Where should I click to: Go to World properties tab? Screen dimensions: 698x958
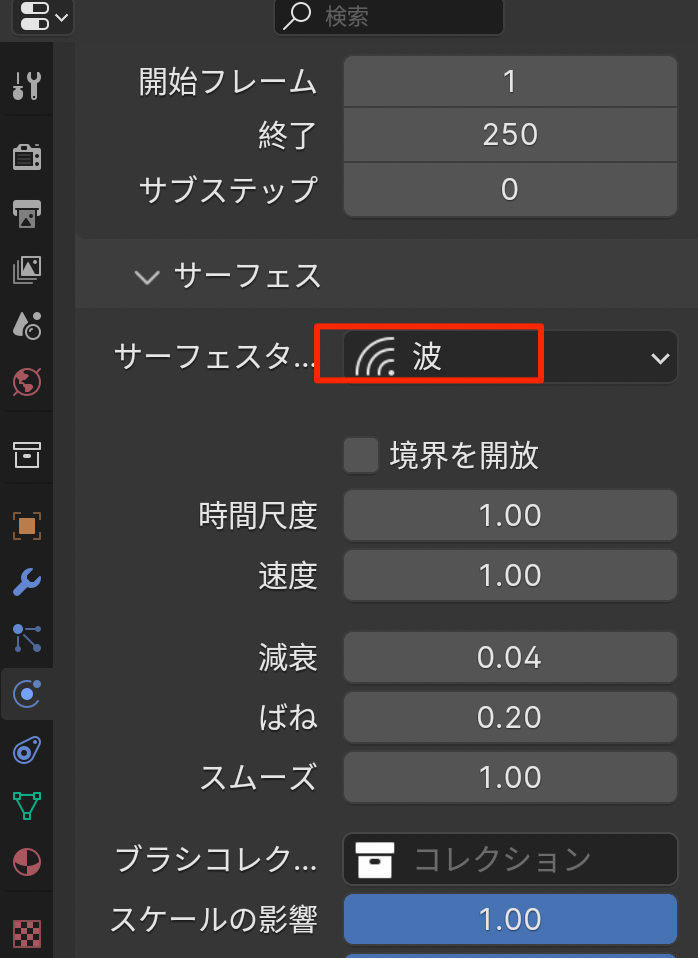tap(26, 381)
